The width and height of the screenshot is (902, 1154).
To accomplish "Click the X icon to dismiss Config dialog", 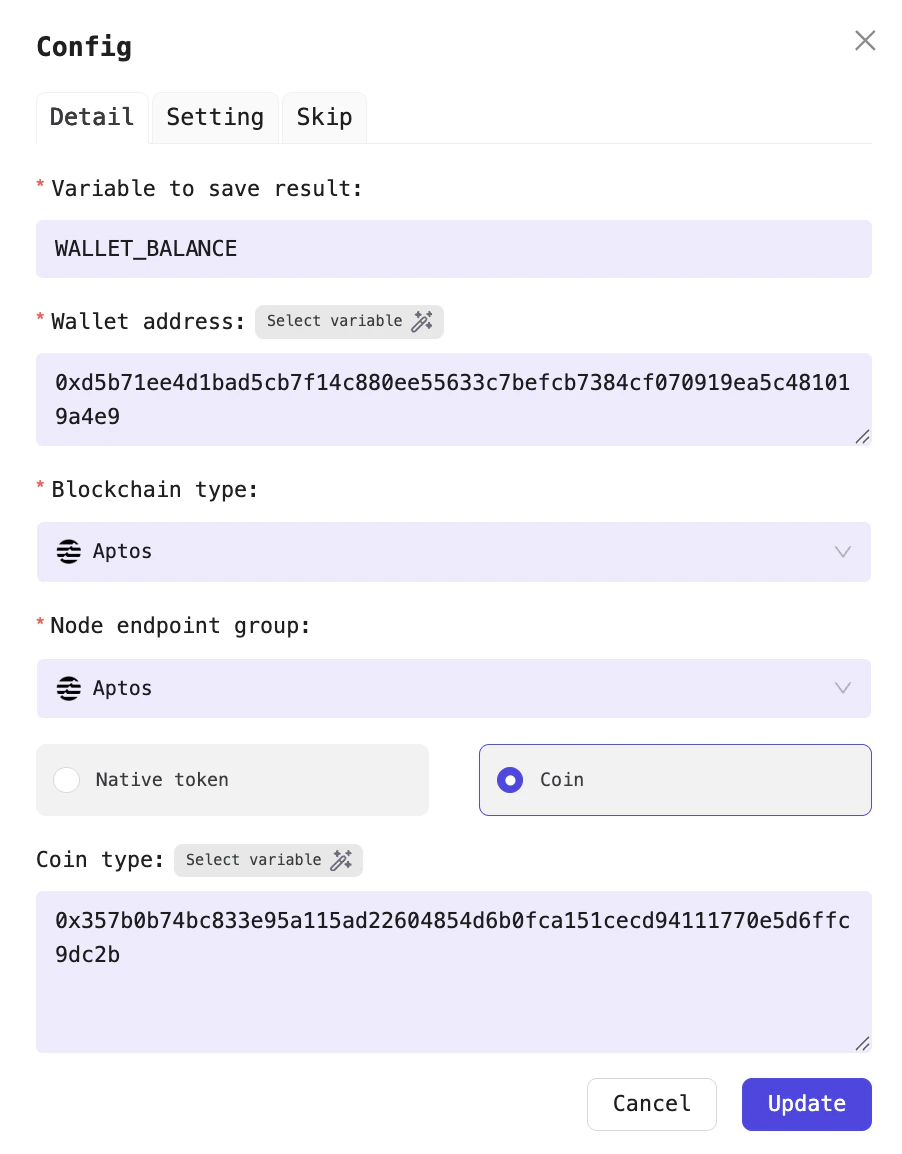I will [864, 40].
